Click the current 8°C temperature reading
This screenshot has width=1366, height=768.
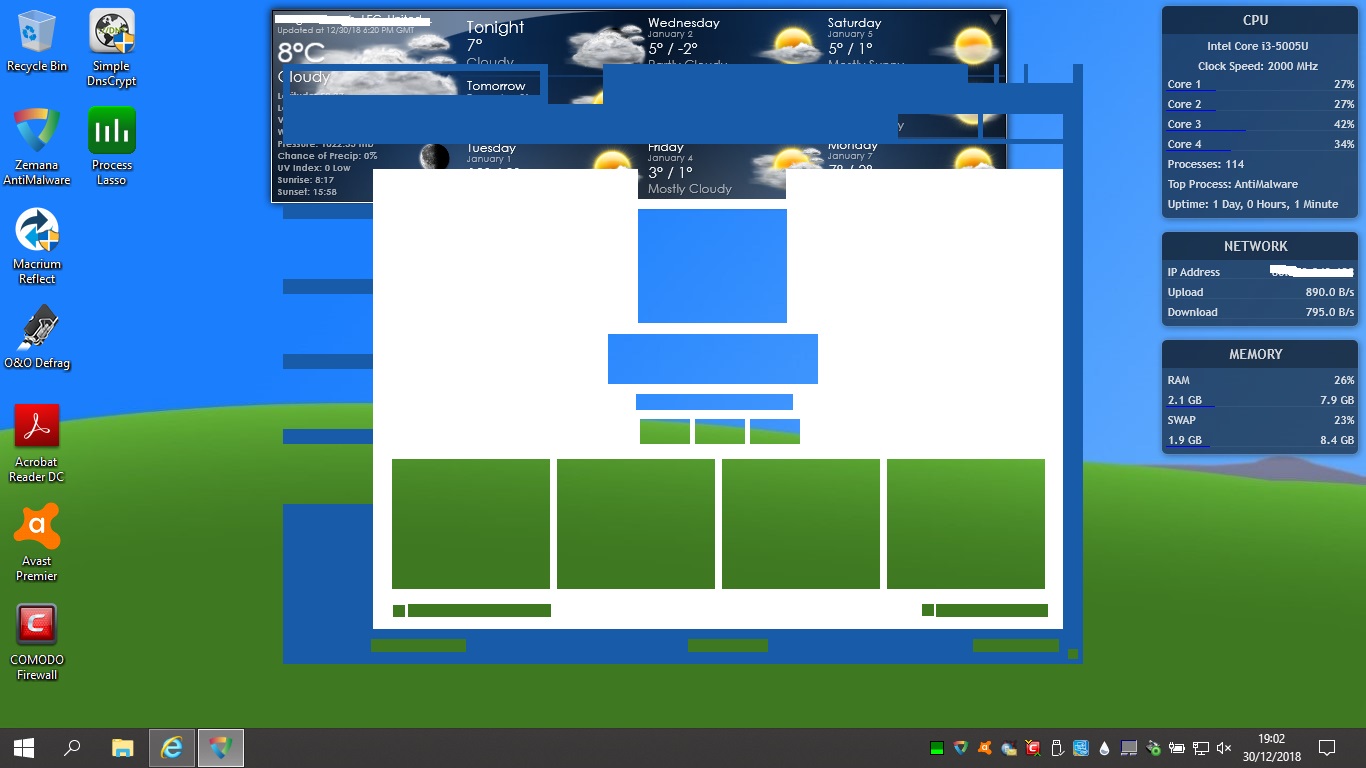(x=301, y=52)
